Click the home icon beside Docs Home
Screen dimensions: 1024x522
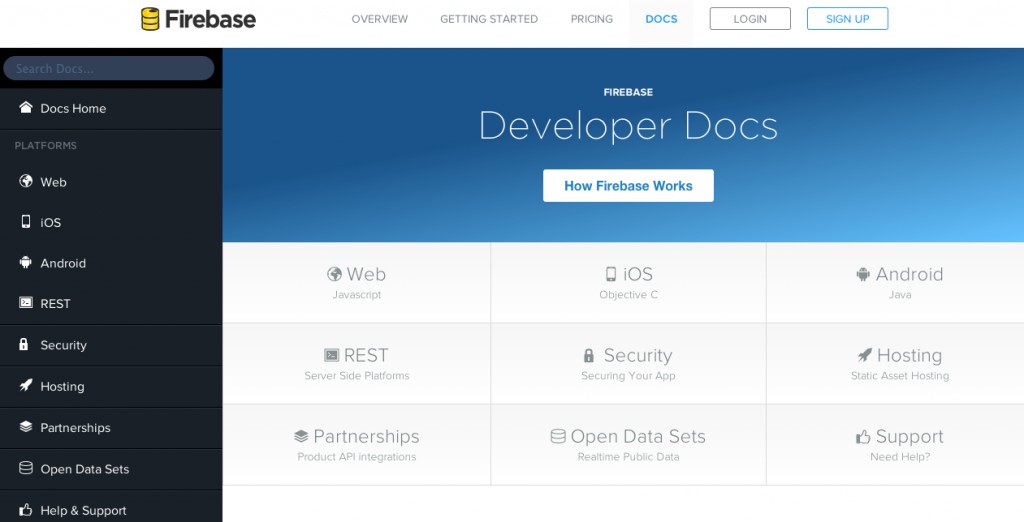(26, 108)
